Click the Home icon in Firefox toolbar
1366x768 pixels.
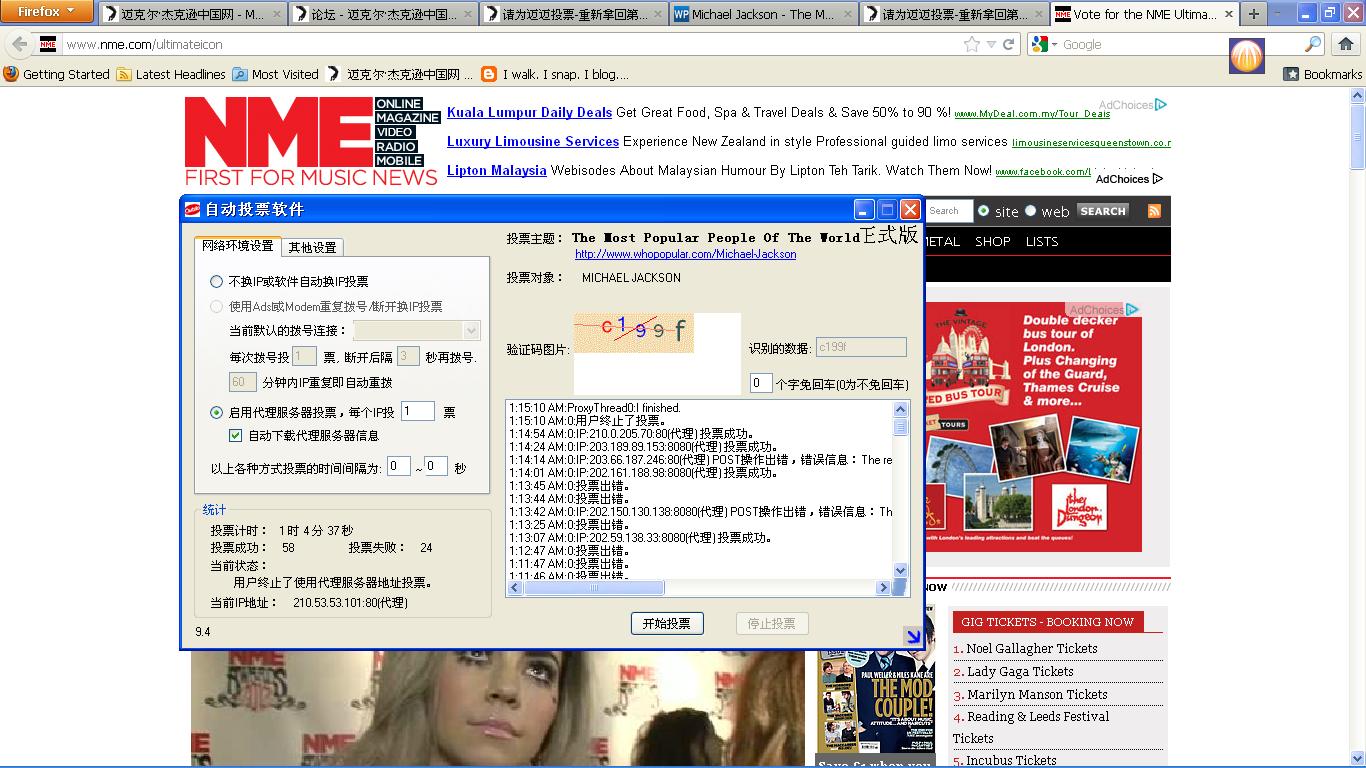1345,45
